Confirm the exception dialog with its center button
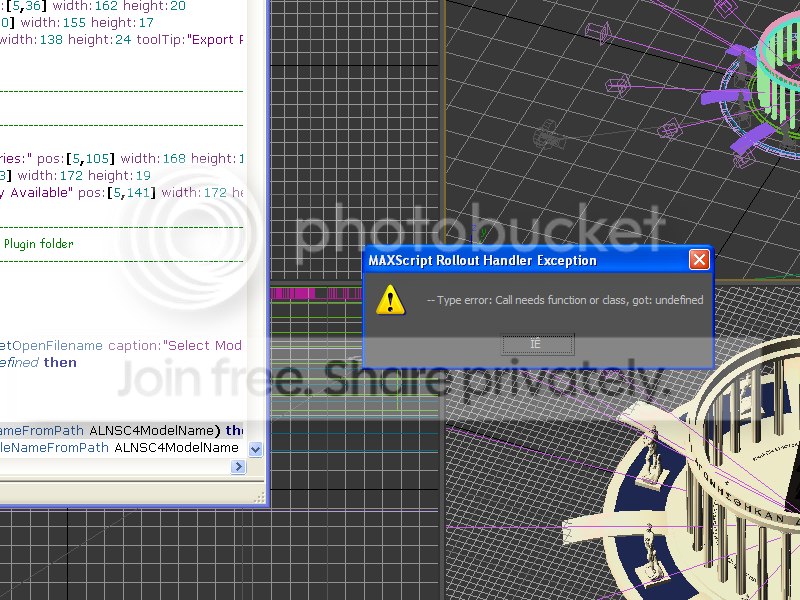The height and width of the screenshot is (600, 800). click(537, 344)
